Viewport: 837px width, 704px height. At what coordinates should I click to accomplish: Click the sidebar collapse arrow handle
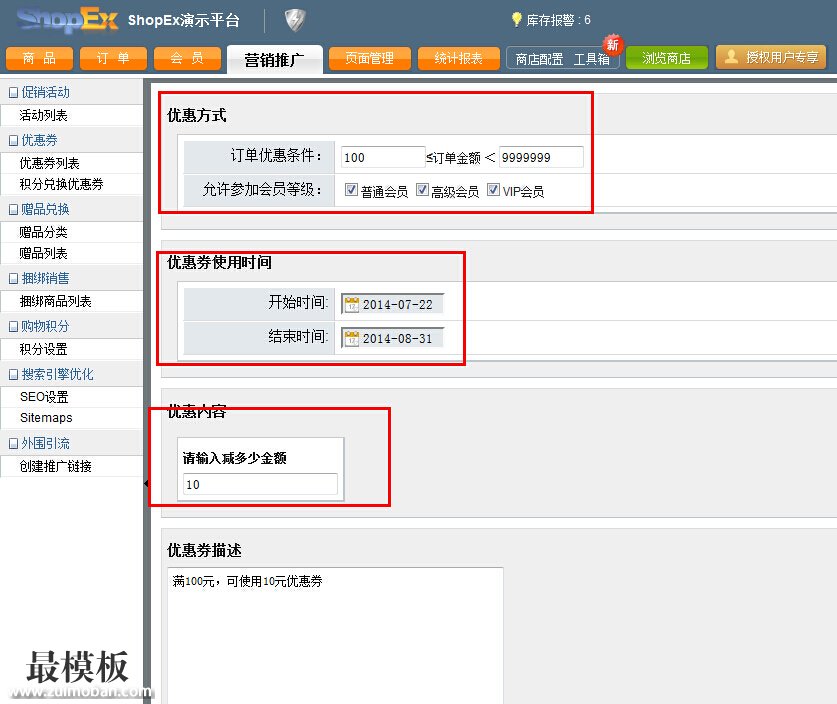pyautogui.click(x=146, y=484)
